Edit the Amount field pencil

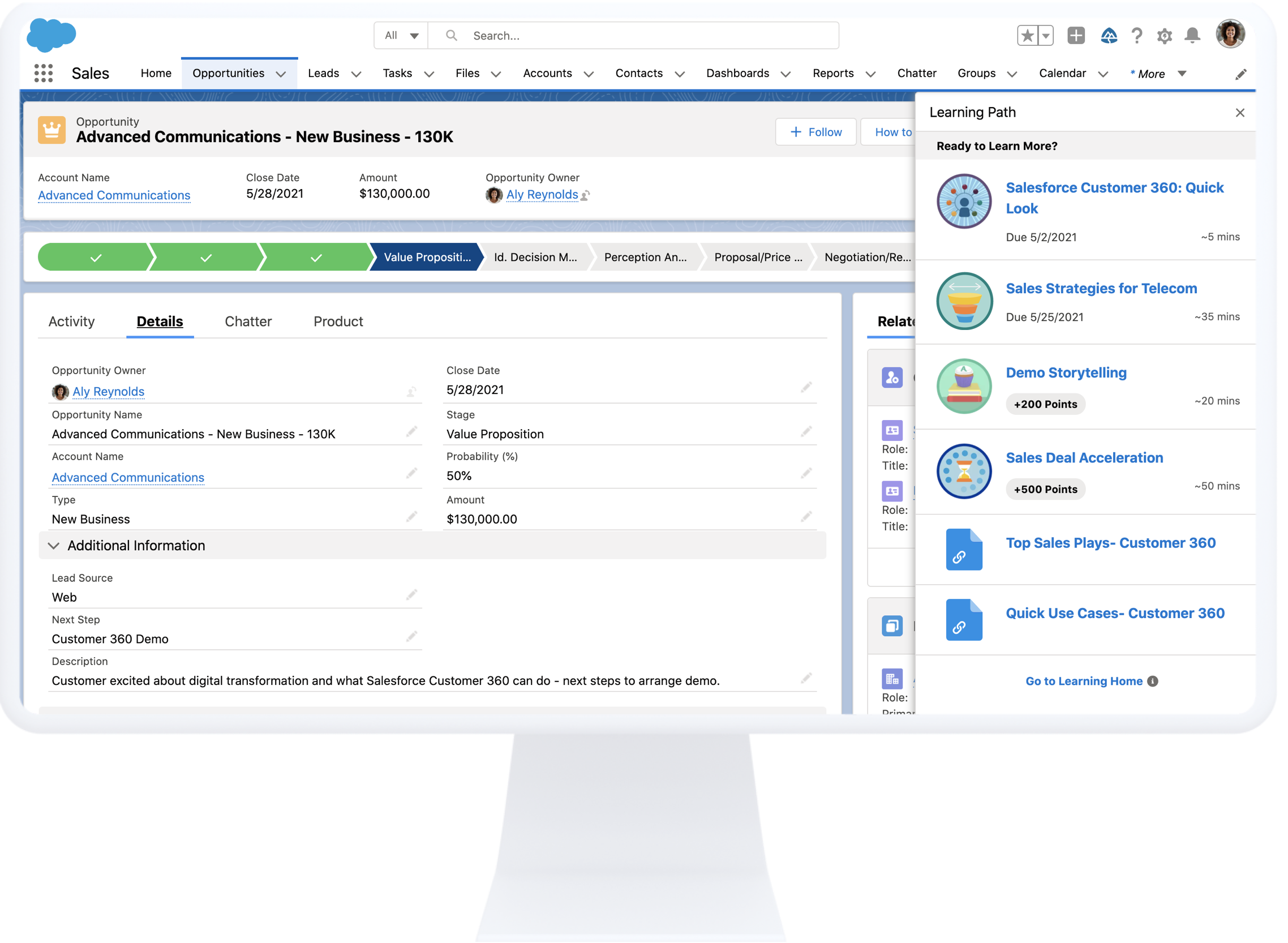806,517
